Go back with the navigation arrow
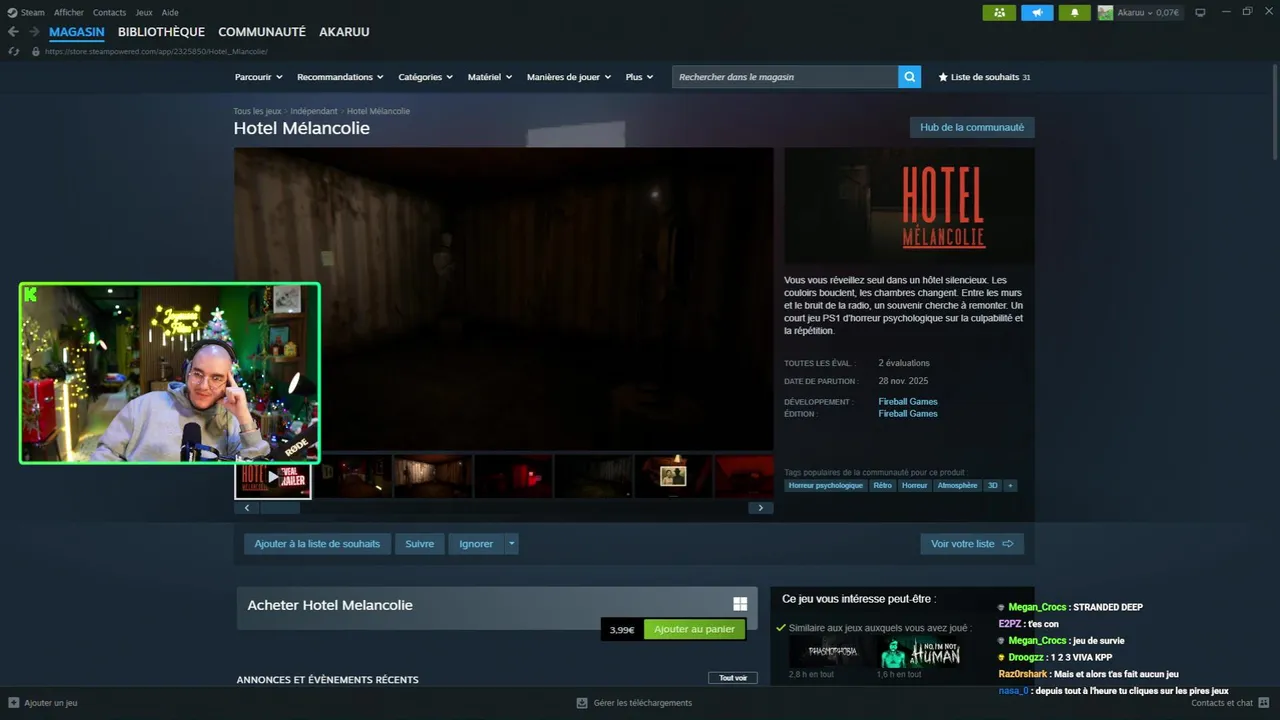Viewport: 1280px width, 720px height. pos(13,32)
